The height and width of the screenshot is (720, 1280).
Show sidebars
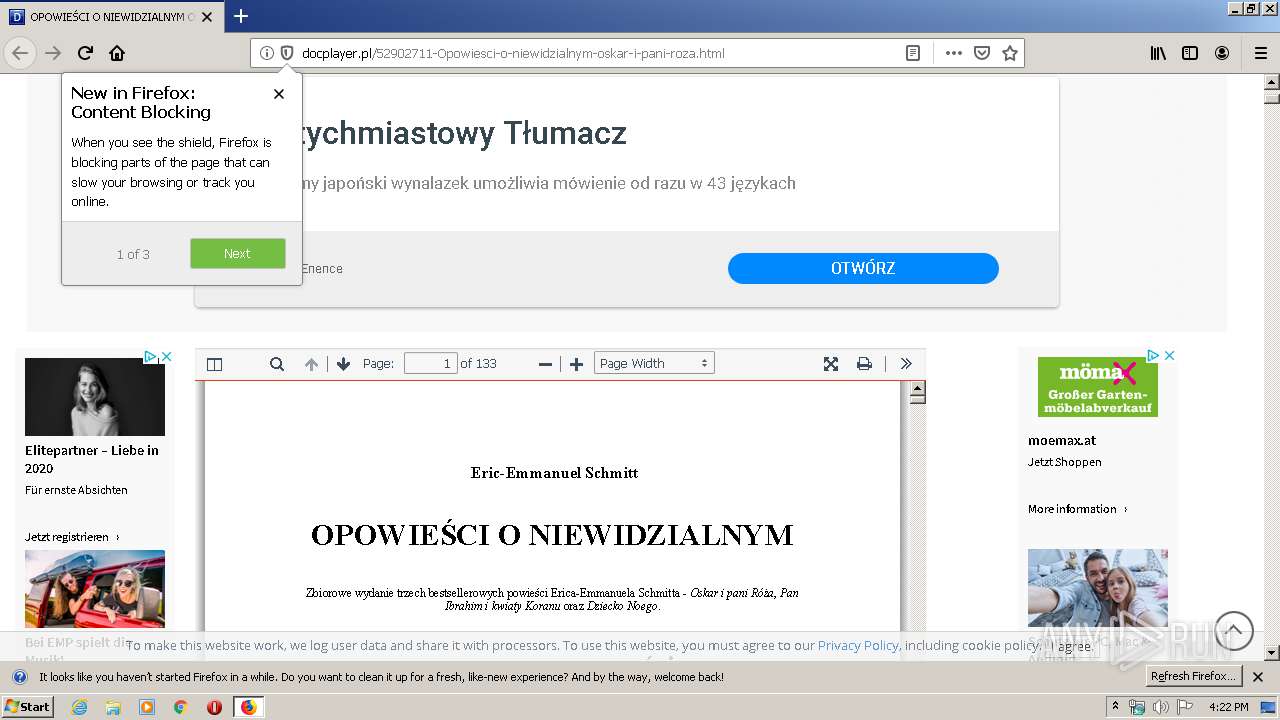(x=1190, y=53)
